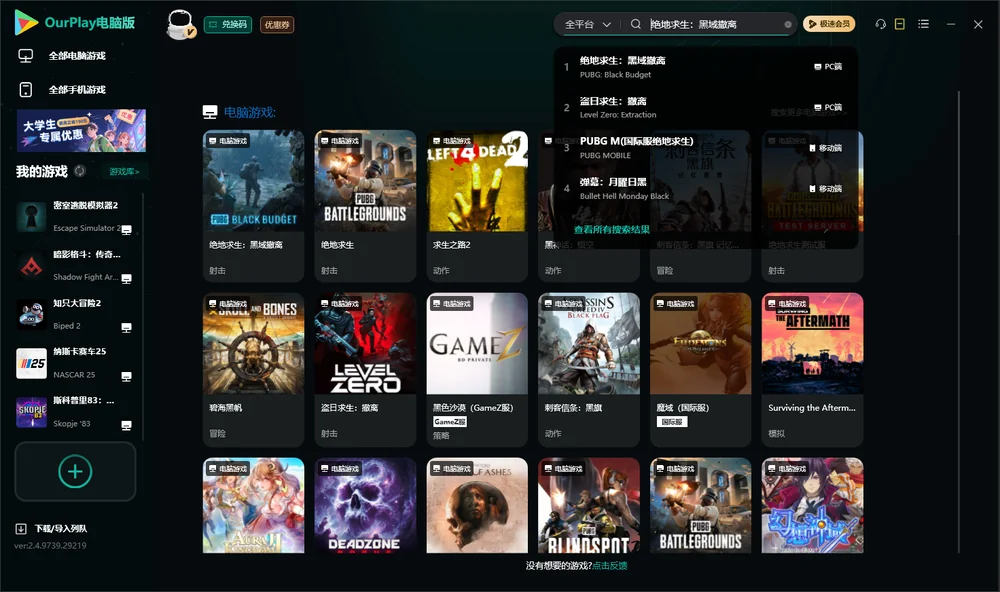Viewport: 1000px width, 592px height.
Task: Open 纳斯卡赛车25 in my games
Action: (75, 363)
